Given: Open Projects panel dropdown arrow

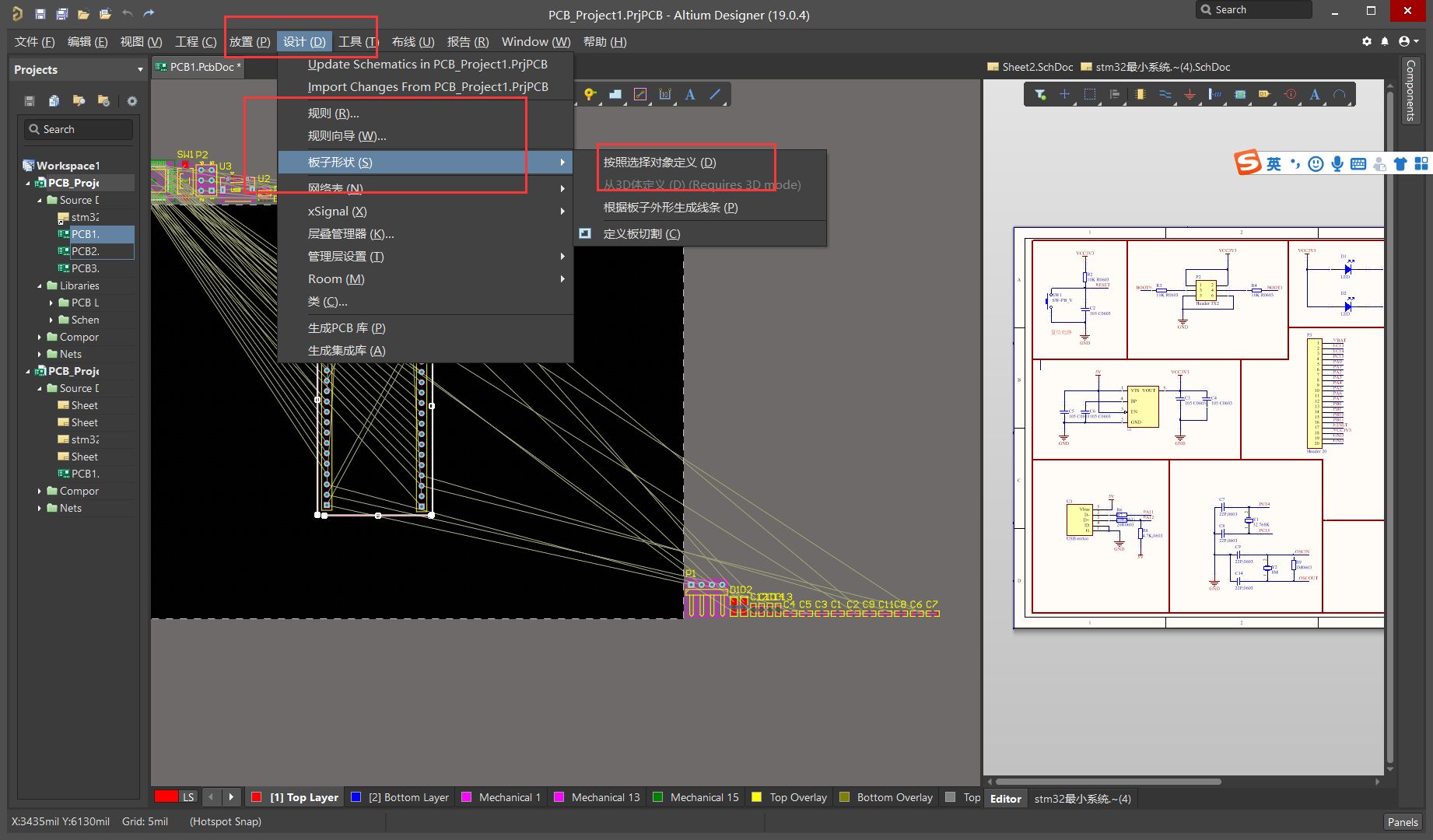Looking at the screenshot, I should tap(140, 70).
